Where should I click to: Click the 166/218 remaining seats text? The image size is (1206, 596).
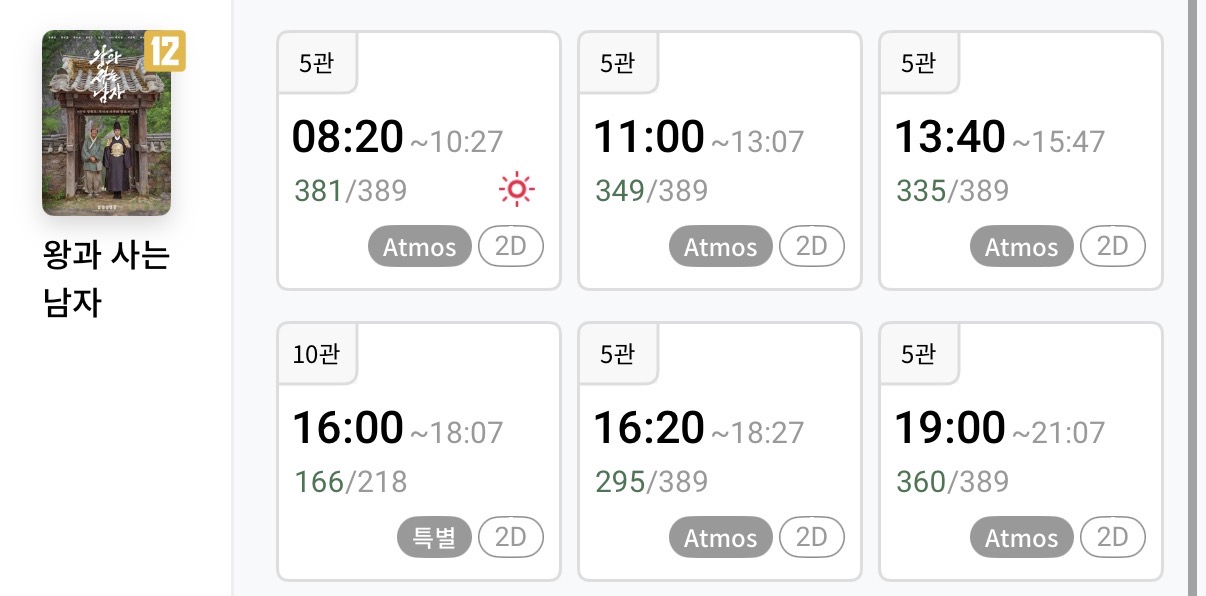(x=350, y=482)
